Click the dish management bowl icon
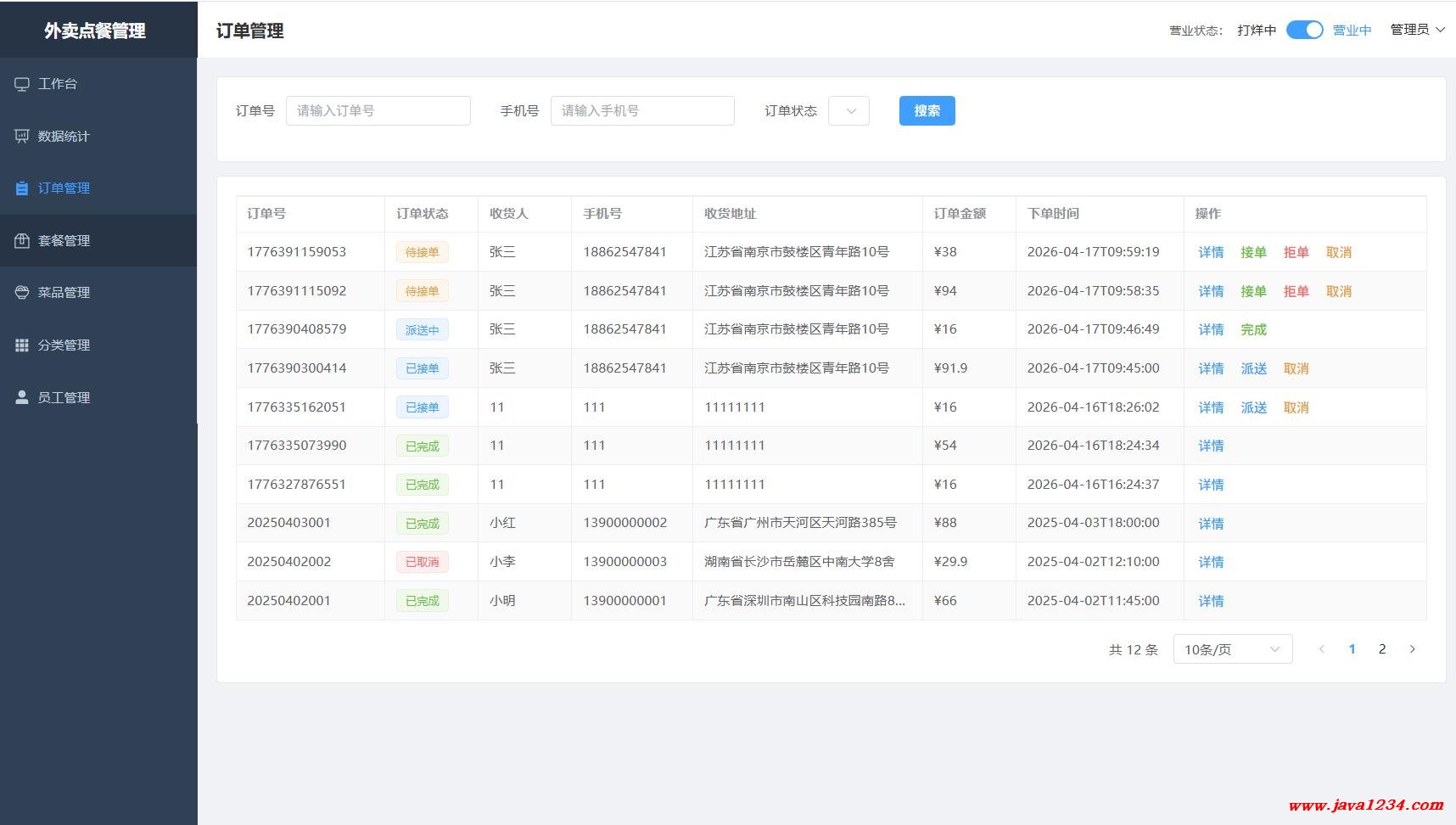 point(22,293)
